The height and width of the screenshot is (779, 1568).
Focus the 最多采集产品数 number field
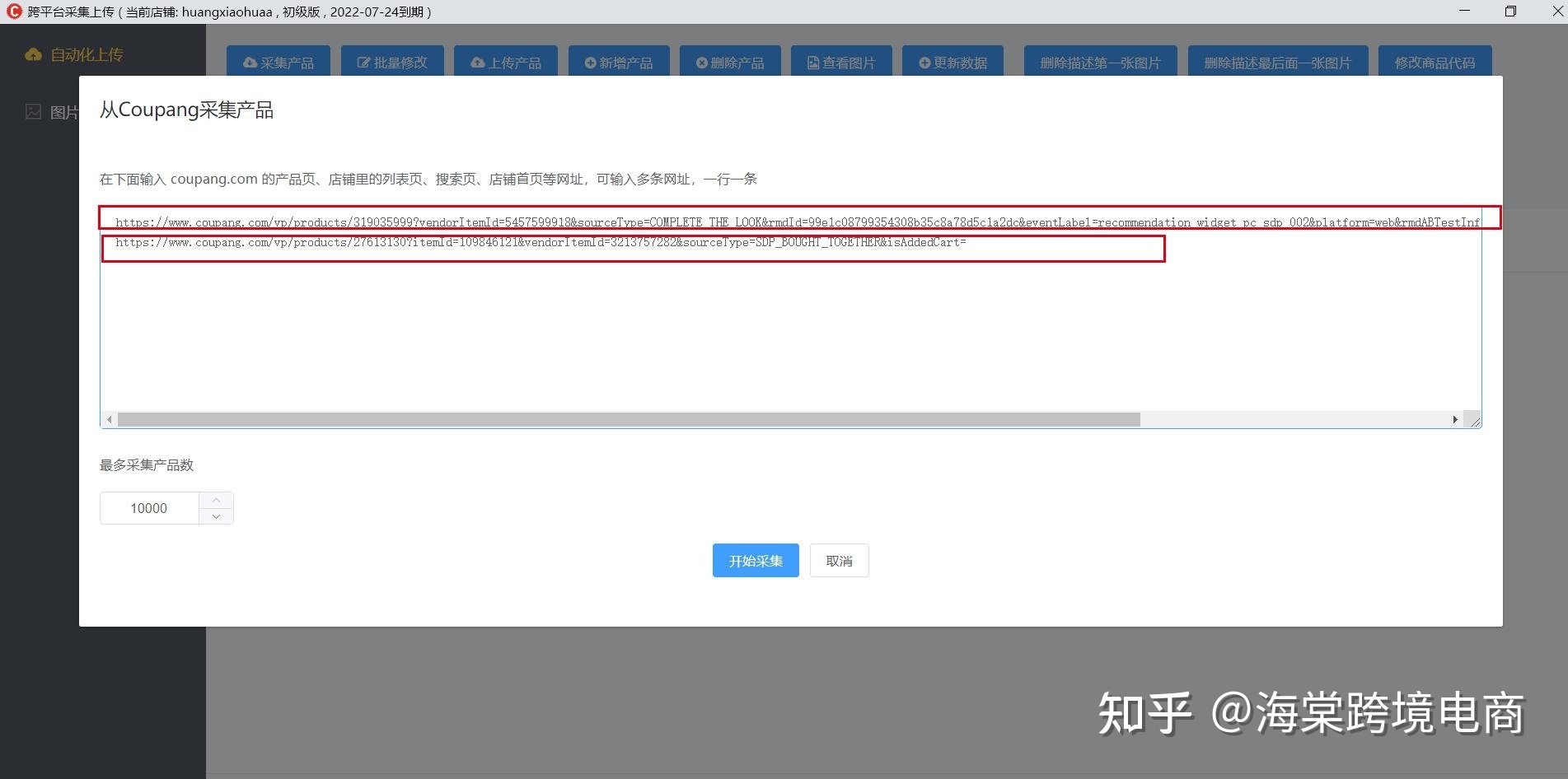tap(149, 508)
